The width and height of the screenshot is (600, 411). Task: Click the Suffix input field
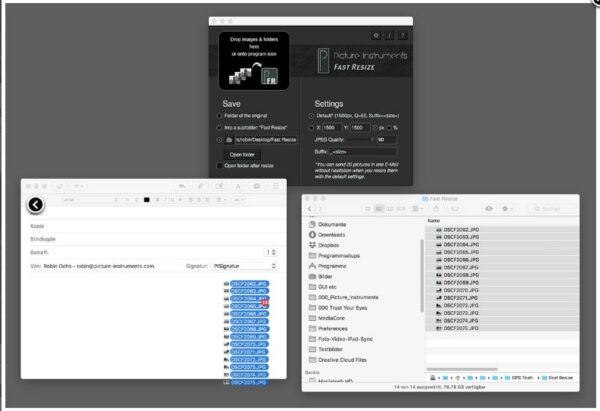click(x=362, y=152)
